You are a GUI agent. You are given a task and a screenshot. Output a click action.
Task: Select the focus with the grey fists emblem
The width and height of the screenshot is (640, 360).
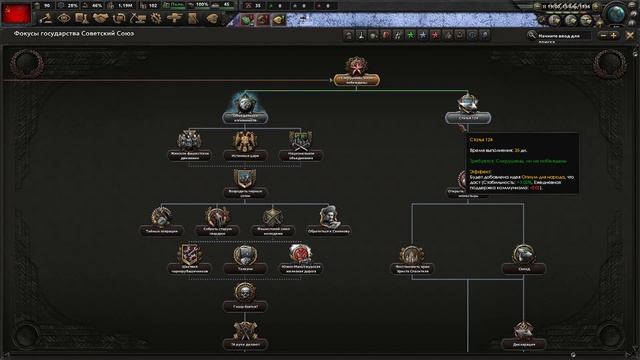pyautogui.click(x=189, y=146)
